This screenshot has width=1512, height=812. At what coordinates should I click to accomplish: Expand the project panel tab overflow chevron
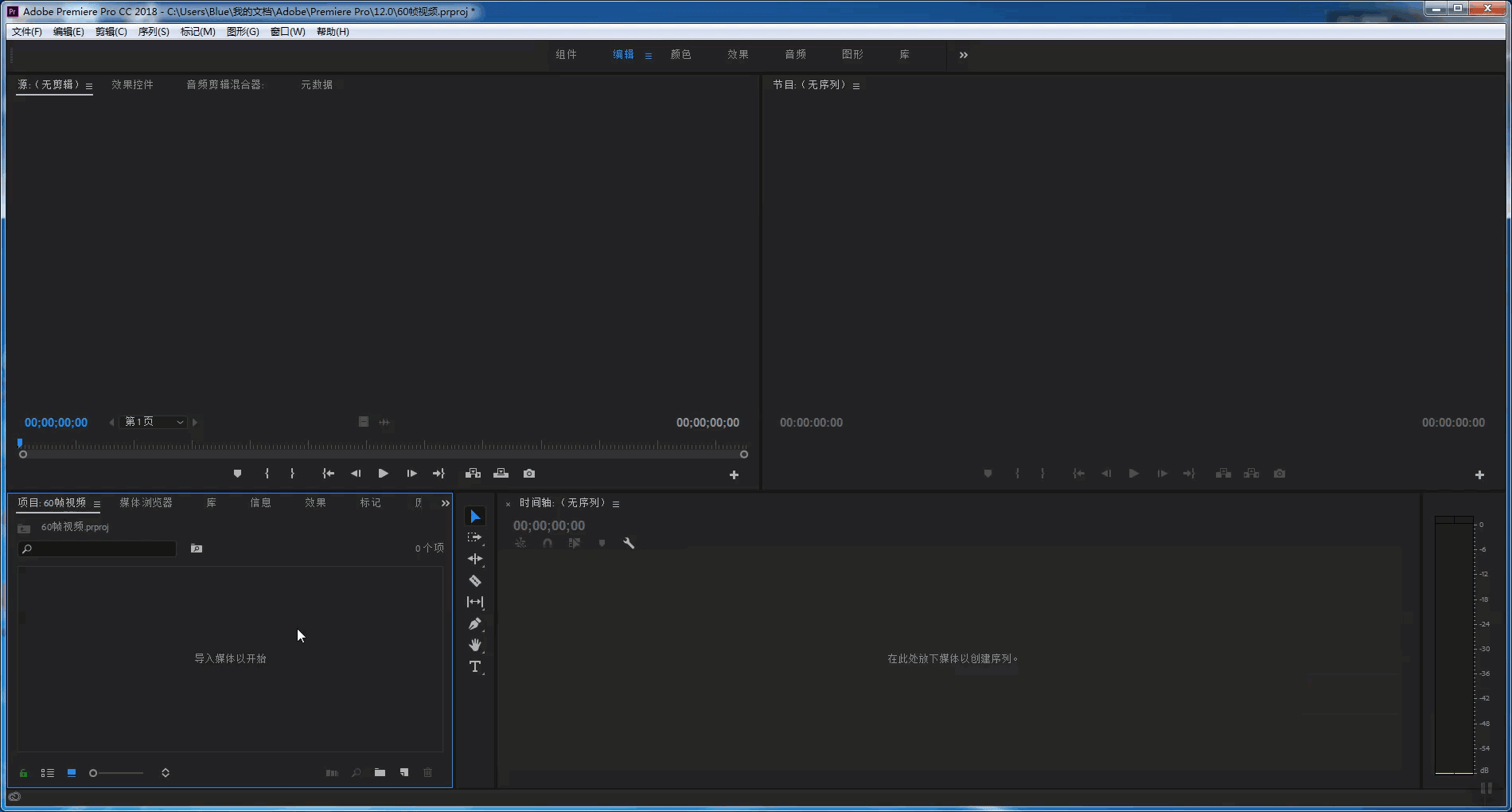click(x=445, y=503)
